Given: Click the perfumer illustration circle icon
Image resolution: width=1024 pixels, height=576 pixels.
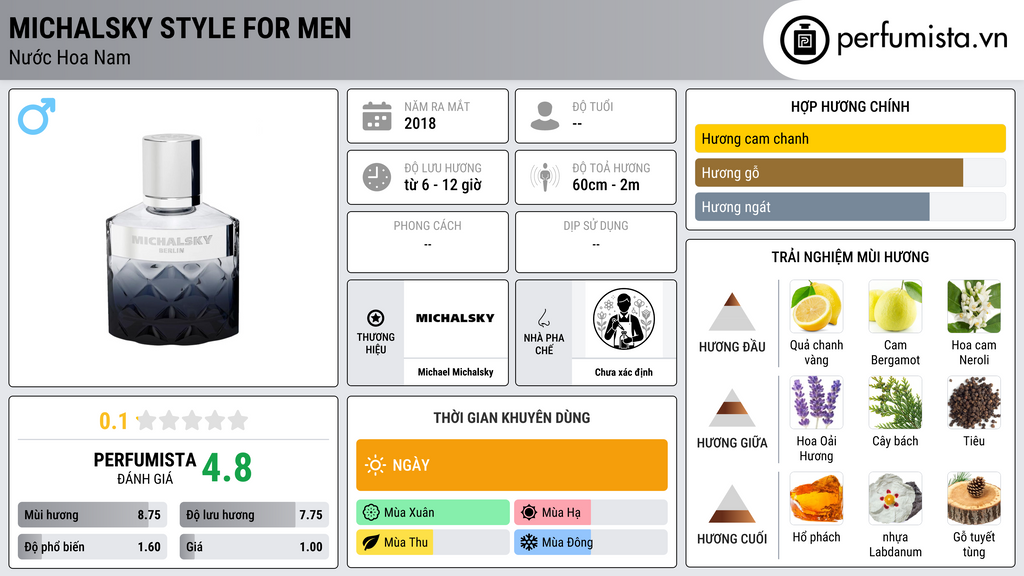Looking at the screenshot, I should (624, 319).
